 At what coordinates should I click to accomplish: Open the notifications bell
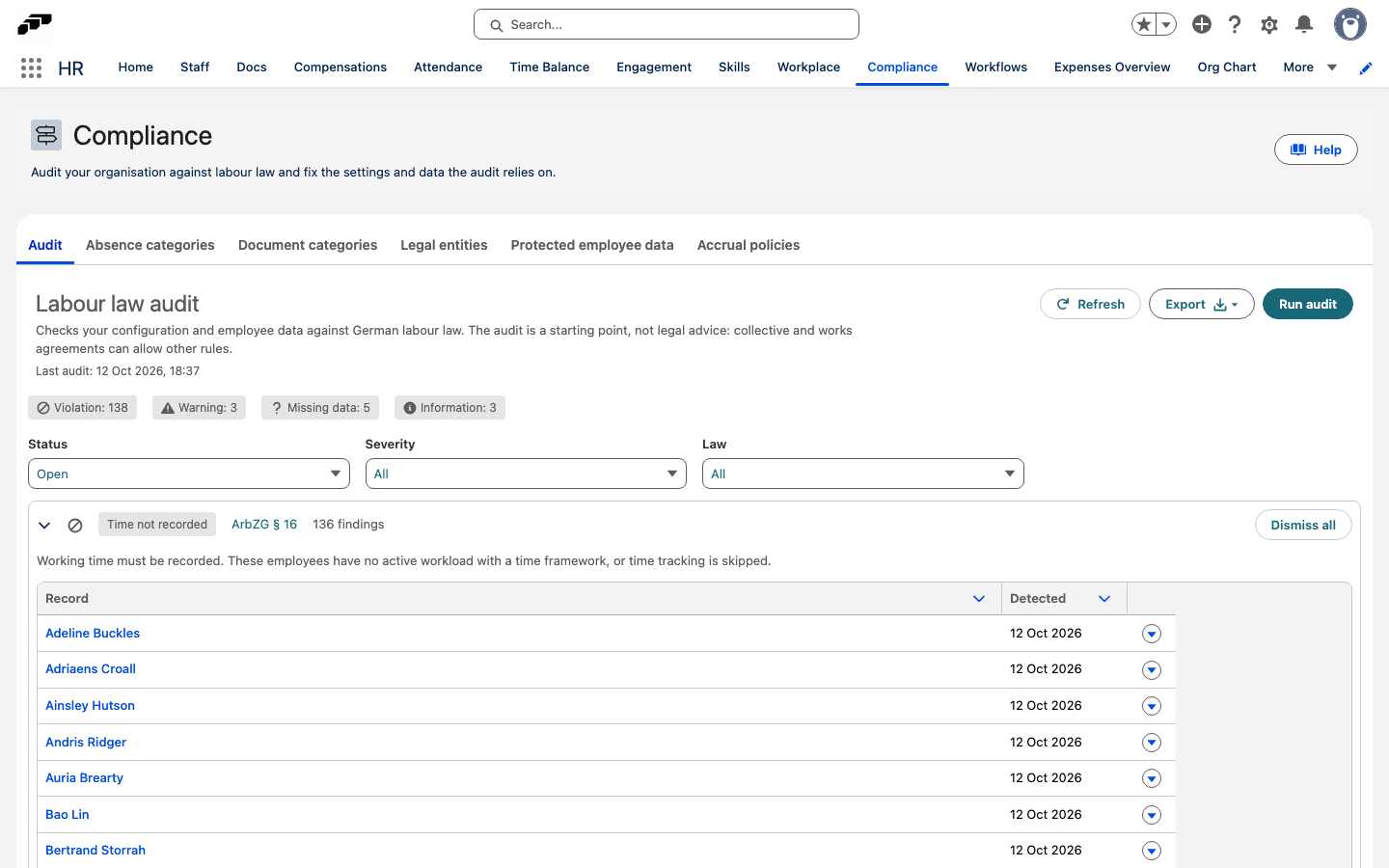(x=1304, y=24)
